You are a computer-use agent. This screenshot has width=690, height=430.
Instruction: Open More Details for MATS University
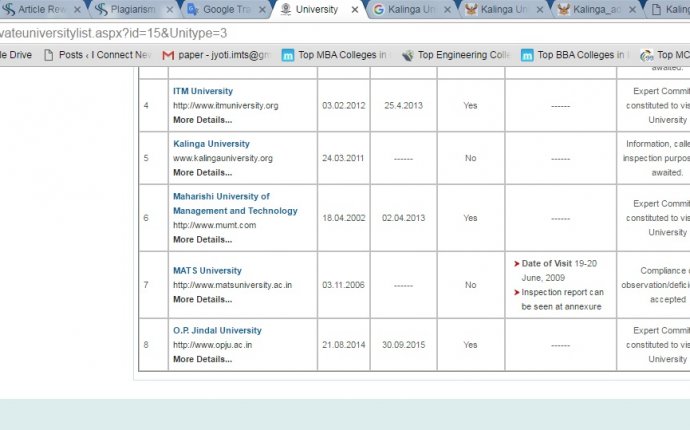tap(202, 299)
